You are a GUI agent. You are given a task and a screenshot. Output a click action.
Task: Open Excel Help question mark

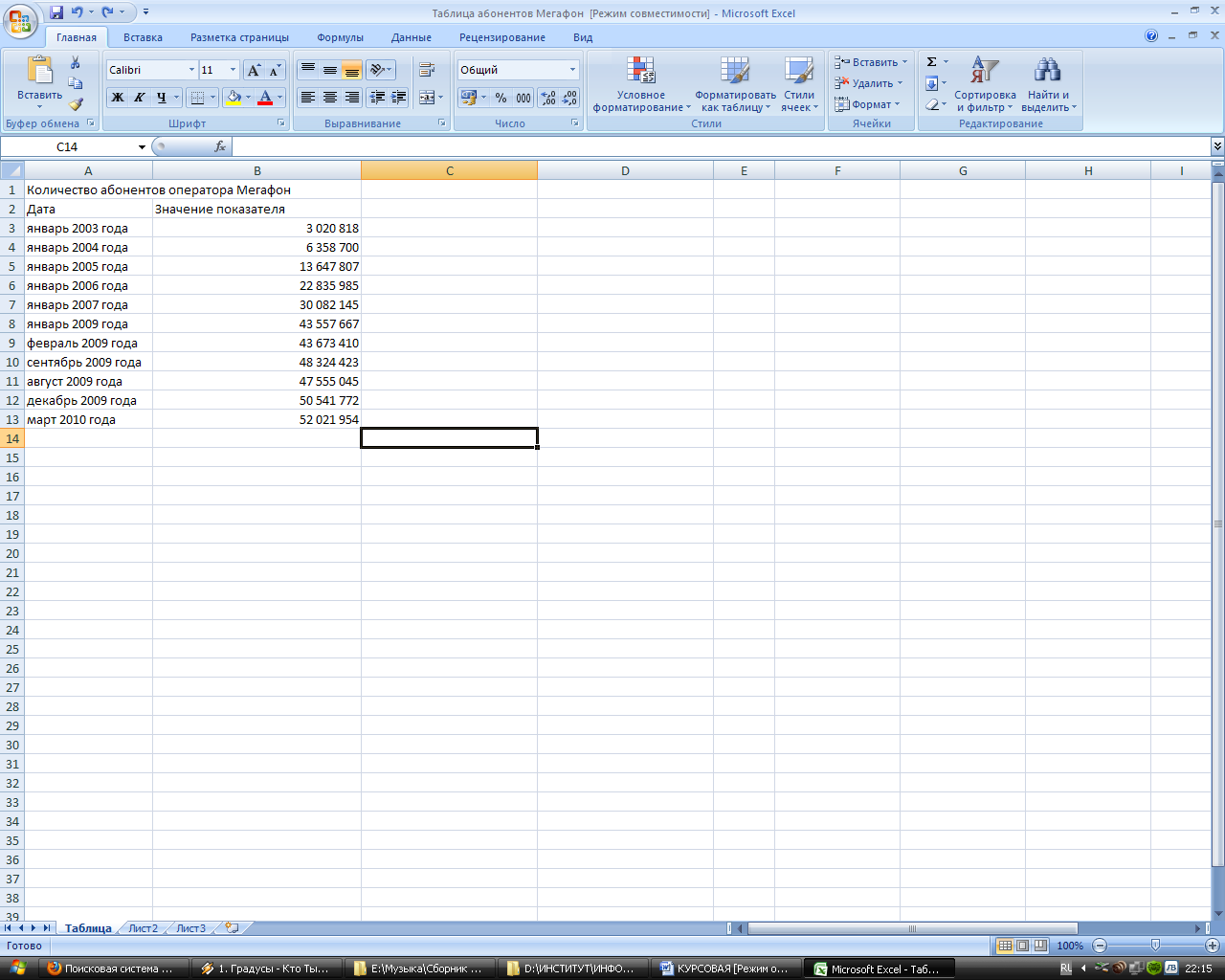(1151, 36)
